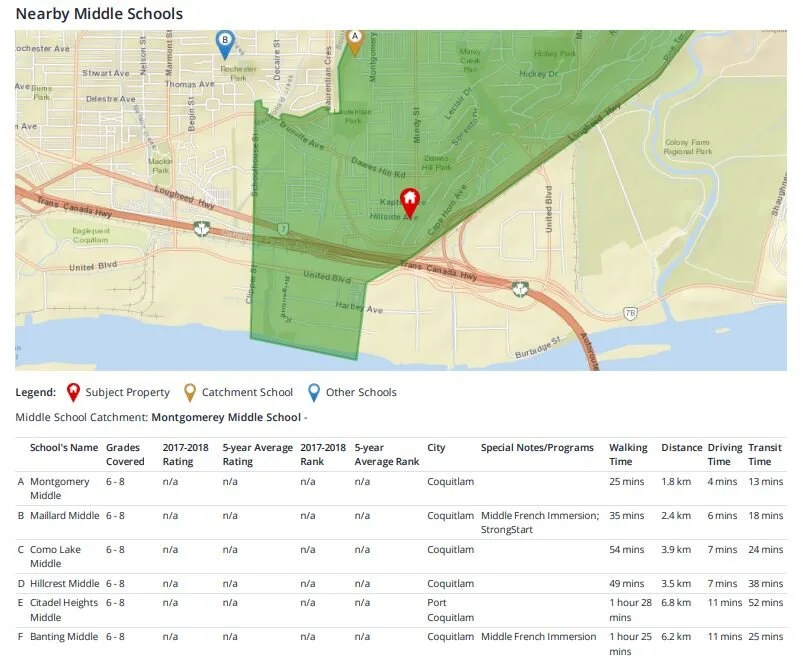
Task: Click Citadel Heights' 52 mins transit time
Action: coord(766,602)
